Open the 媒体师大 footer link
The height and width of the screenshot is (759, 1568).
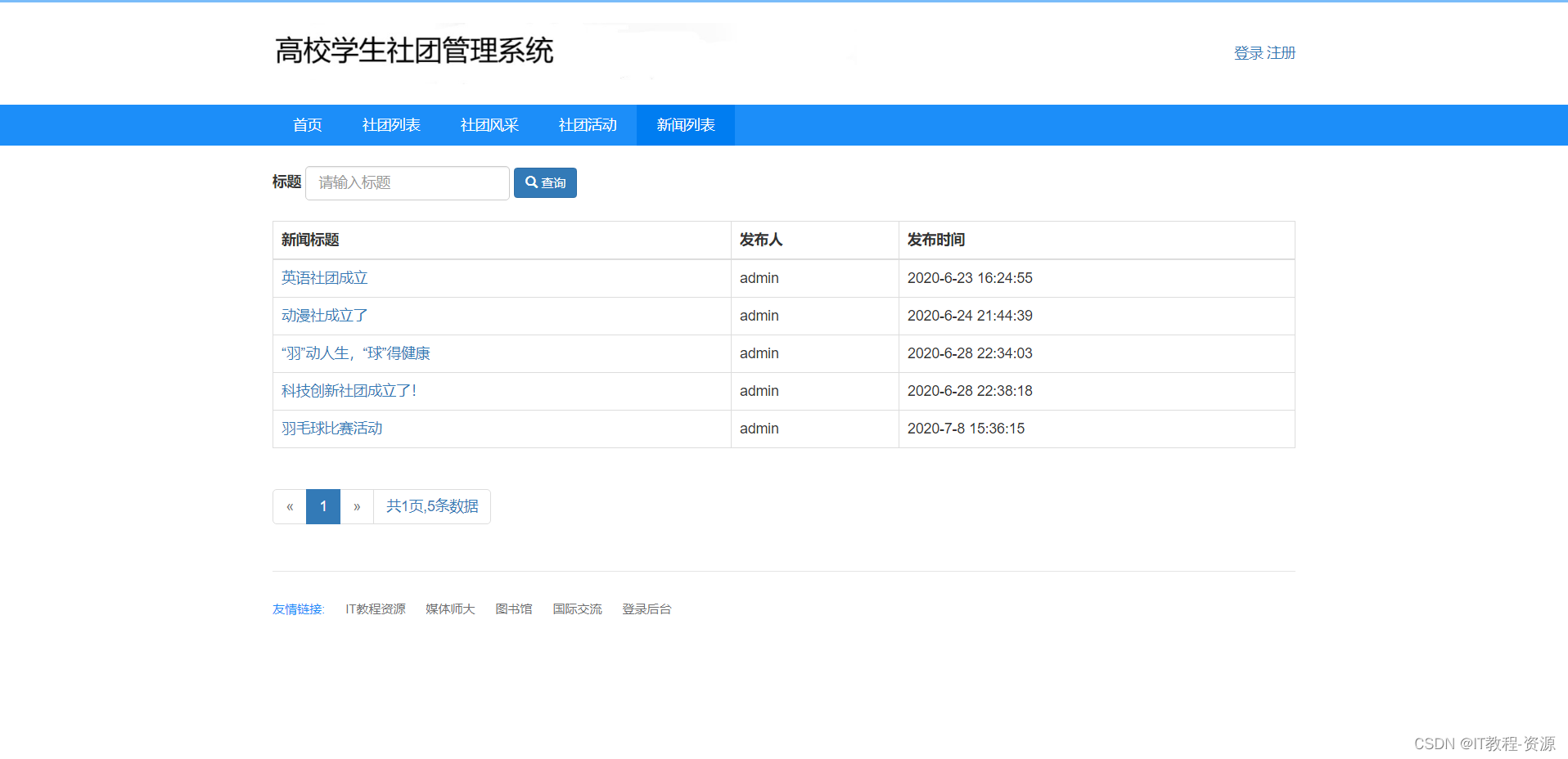pos(450,609)
